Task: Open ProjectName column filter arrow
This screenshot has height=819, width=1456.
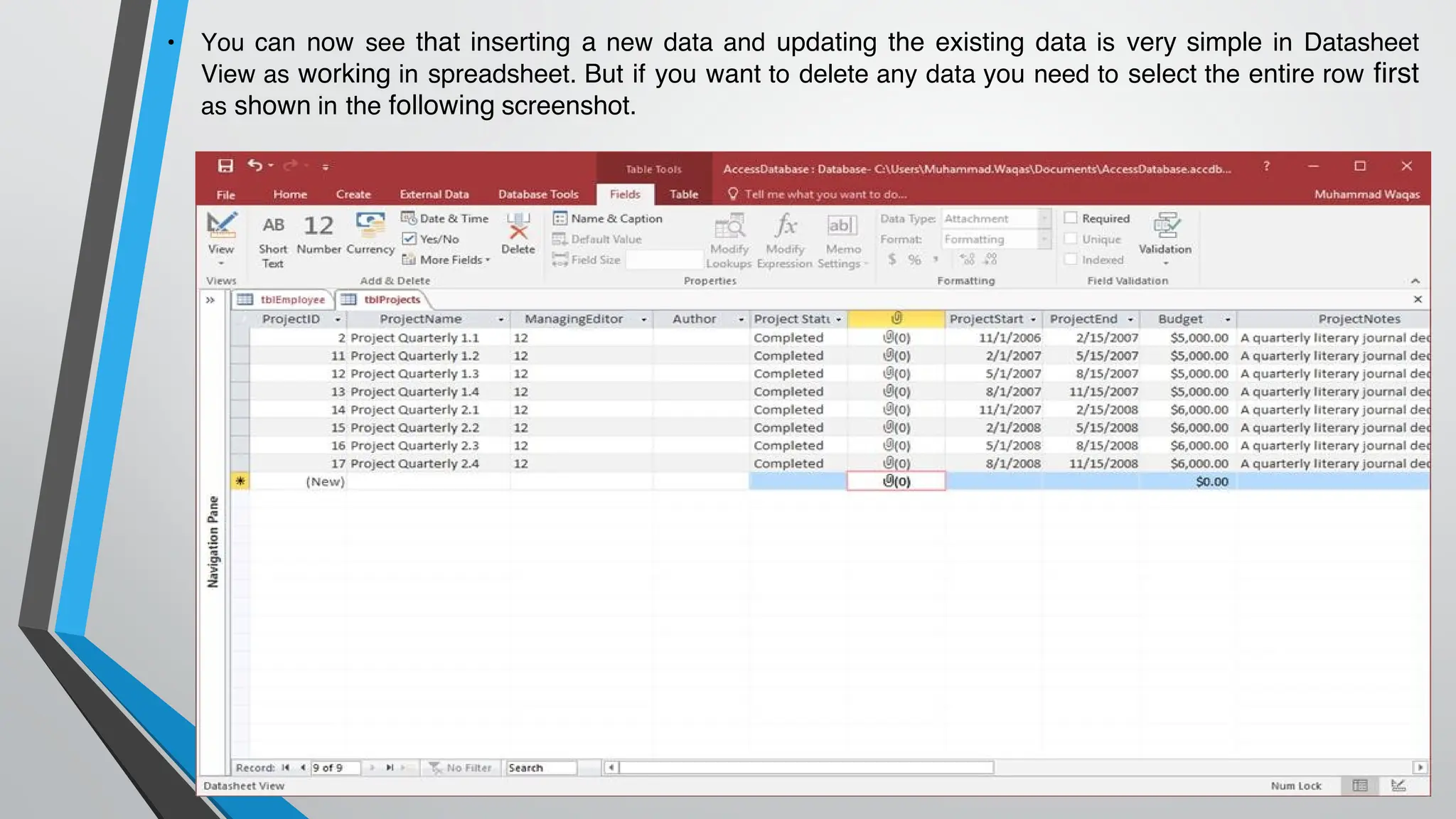Action: 500,319
